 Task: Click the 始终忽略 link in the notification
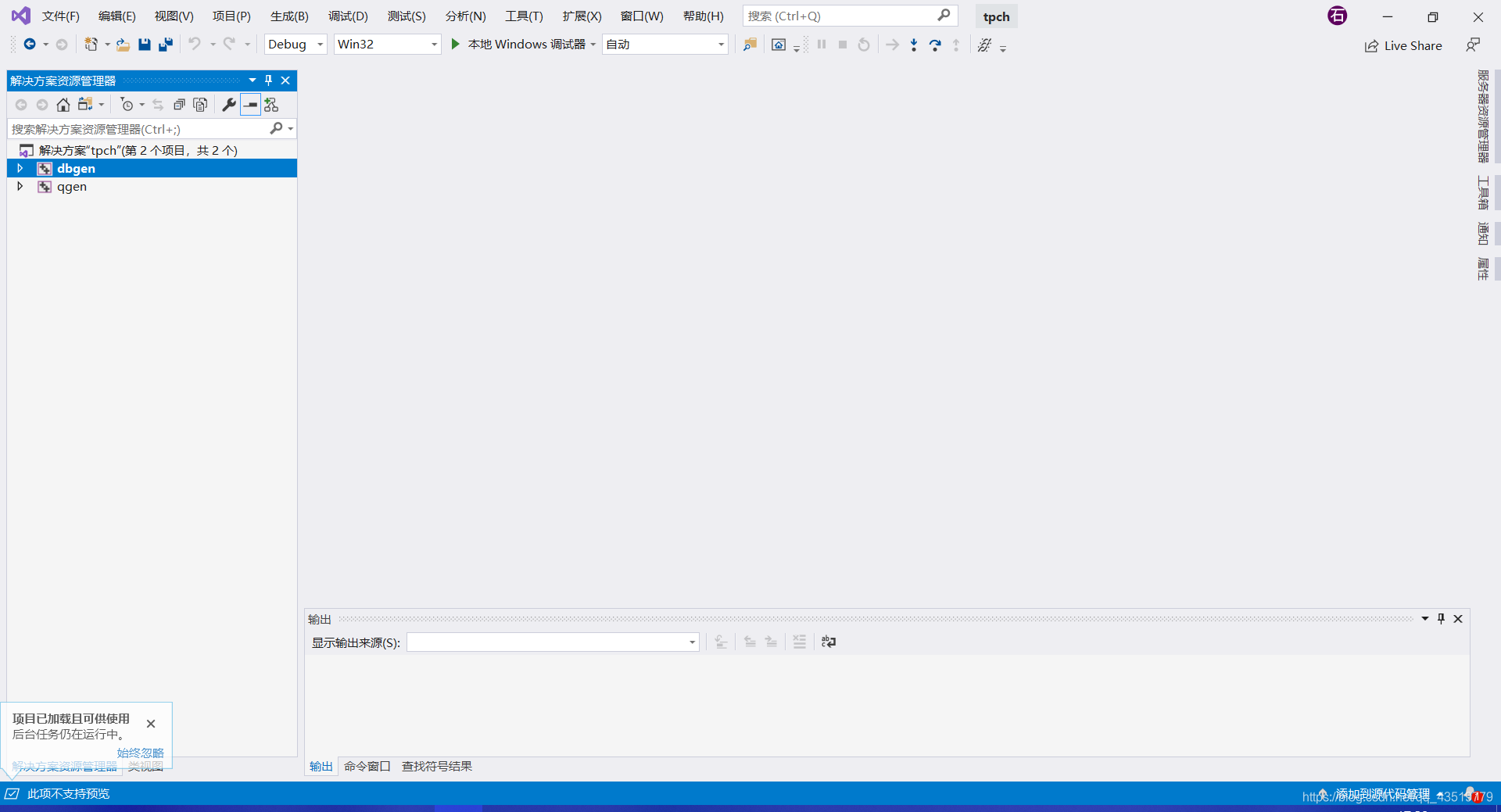click(x=140, y=753)
